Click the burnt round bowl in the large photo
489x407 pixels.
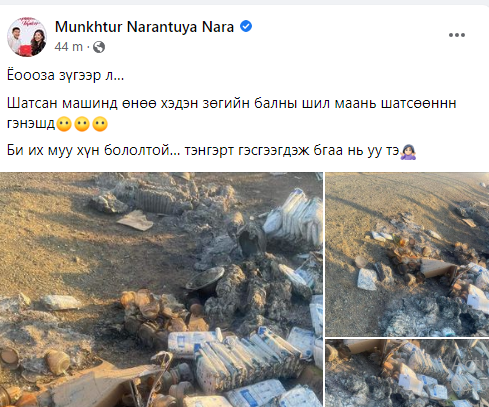tap(205, 279)
